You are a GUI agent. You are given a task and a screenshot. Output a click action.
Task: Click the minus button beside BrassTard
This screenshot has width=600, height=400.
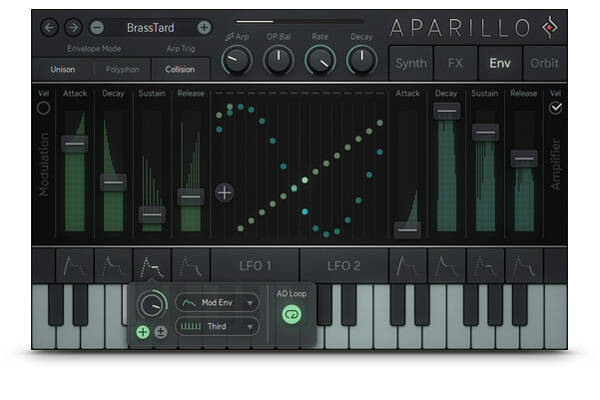[97, 28]
